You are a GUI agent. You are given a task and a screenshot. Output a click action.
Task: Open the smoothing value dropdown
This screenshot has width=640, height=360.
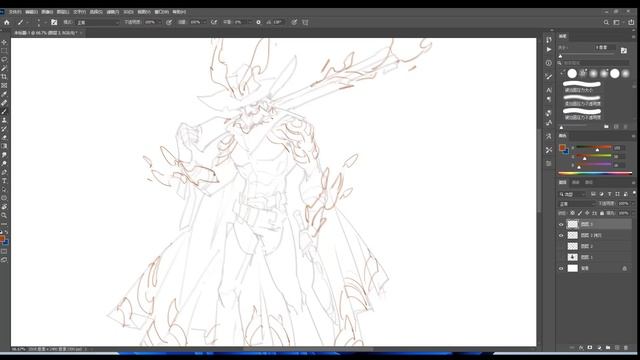[x=249, y=22]
